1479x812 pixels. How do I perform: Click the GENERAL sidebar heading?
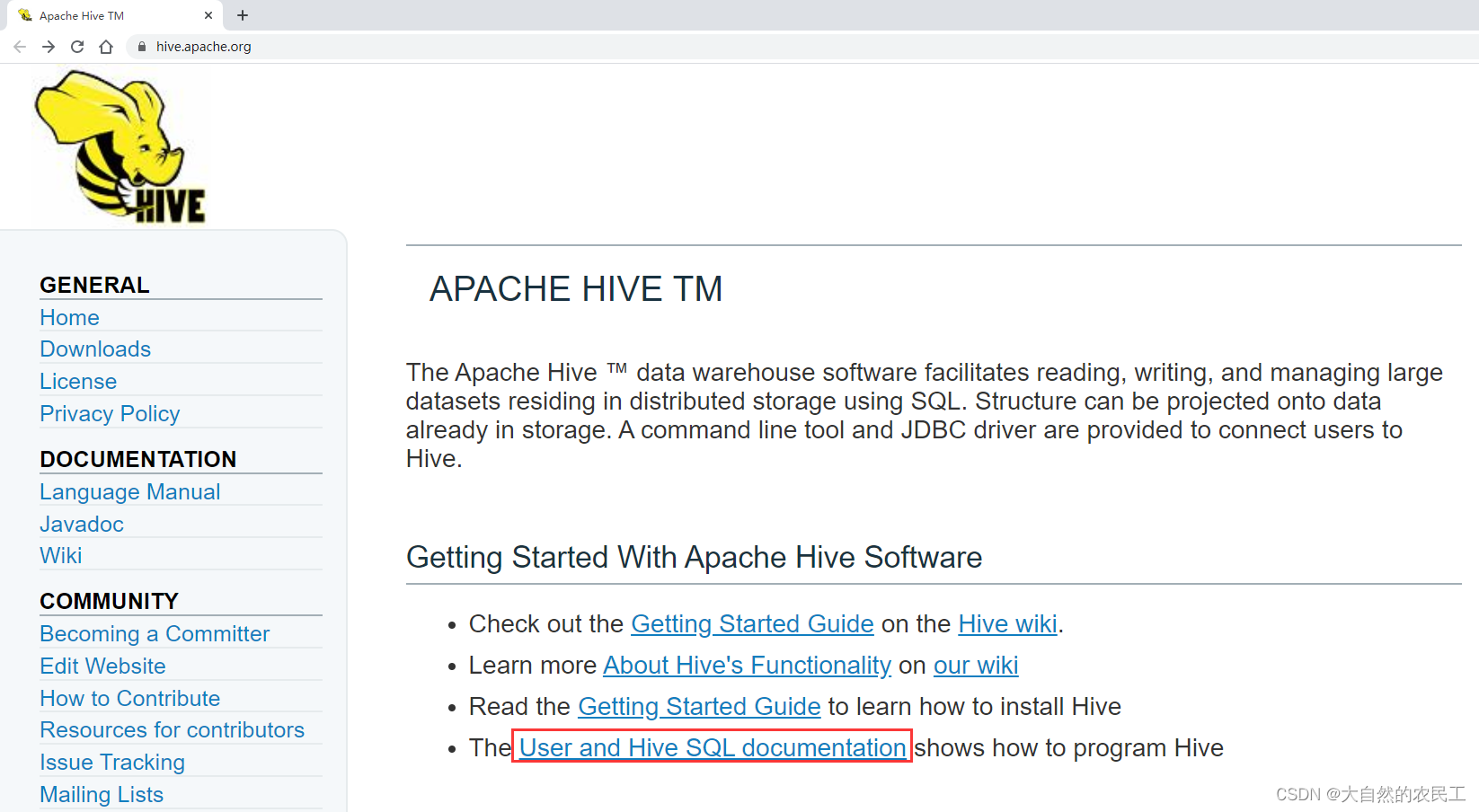[x=94, y=286]
